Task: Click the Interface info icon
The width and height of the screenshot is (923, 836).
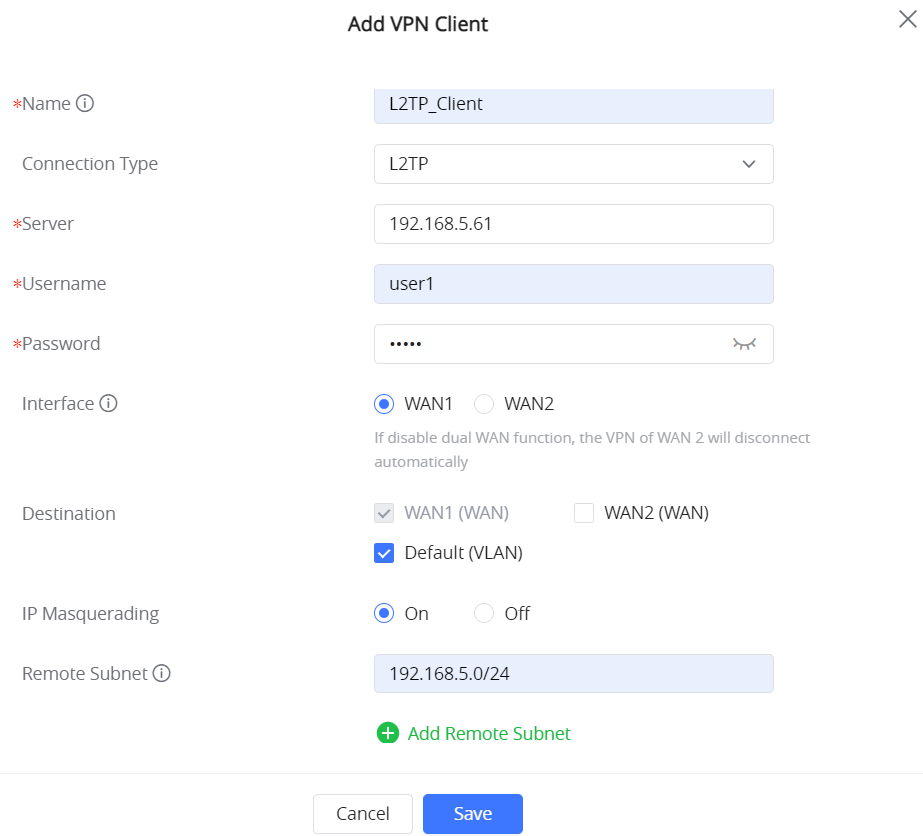Action: [108, 403]
